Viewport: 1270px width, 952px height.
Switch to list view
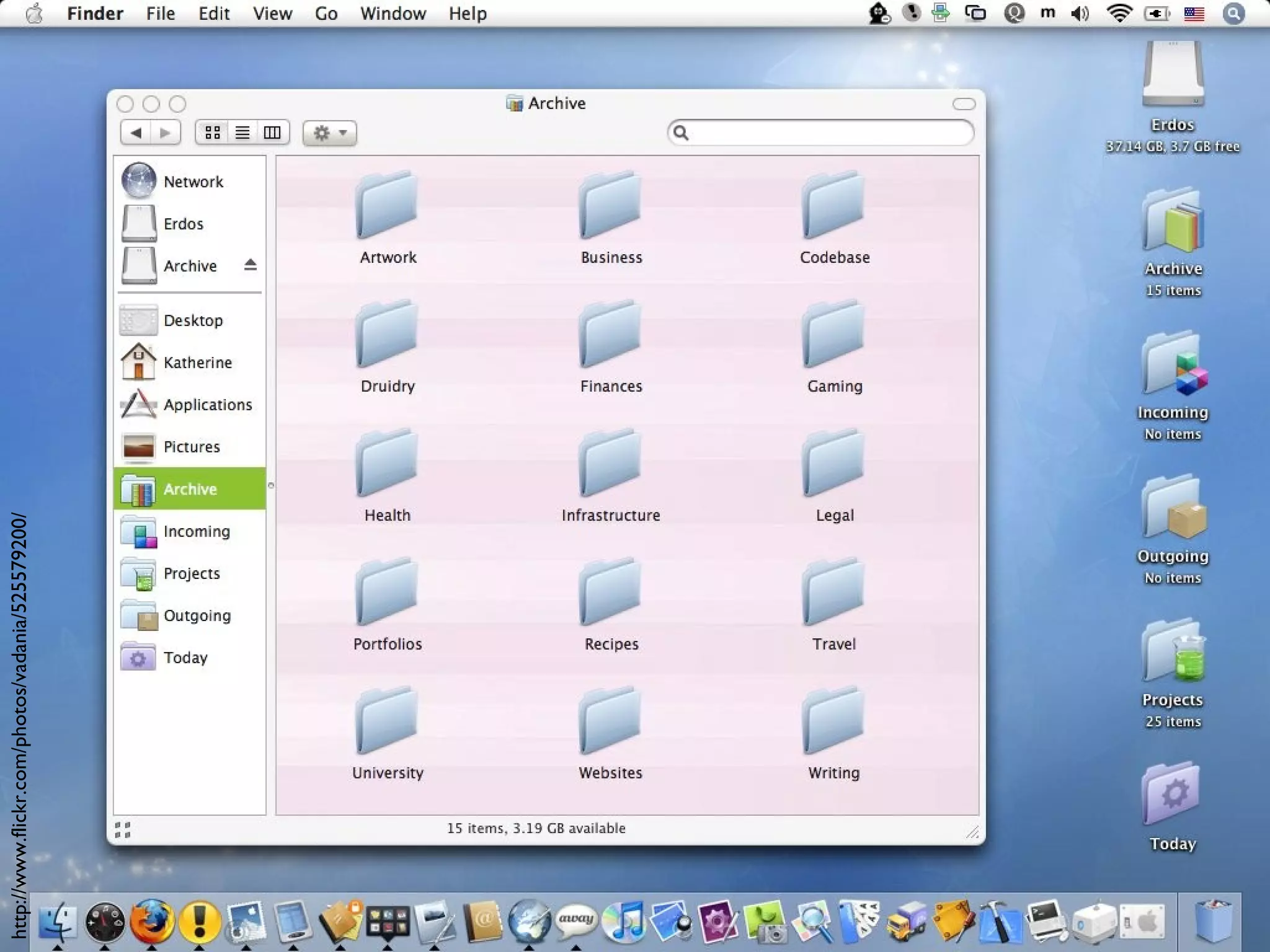(x=242, y=133)
